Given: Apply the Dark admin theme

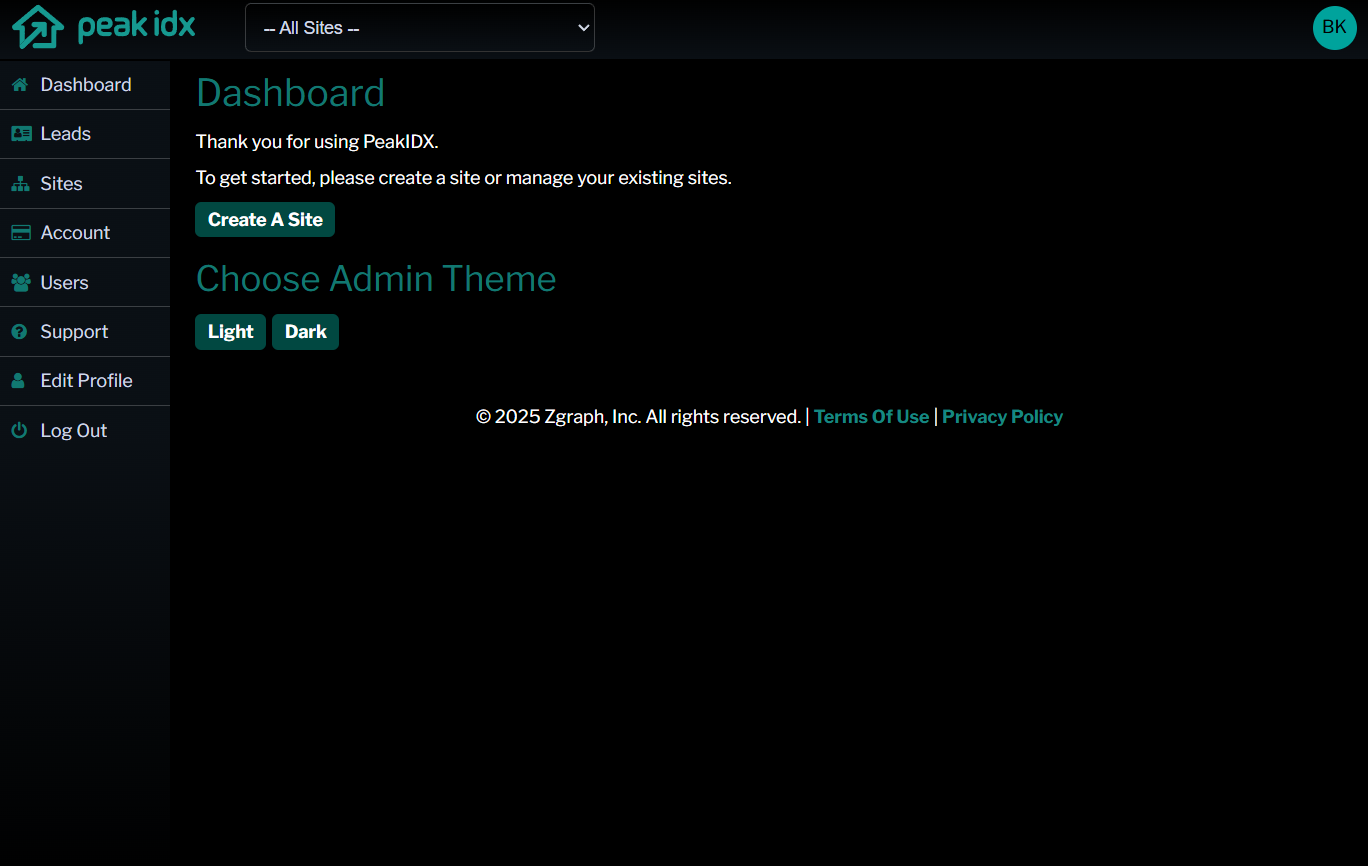Looking at the screenshot, I should (x=305, y=331).
